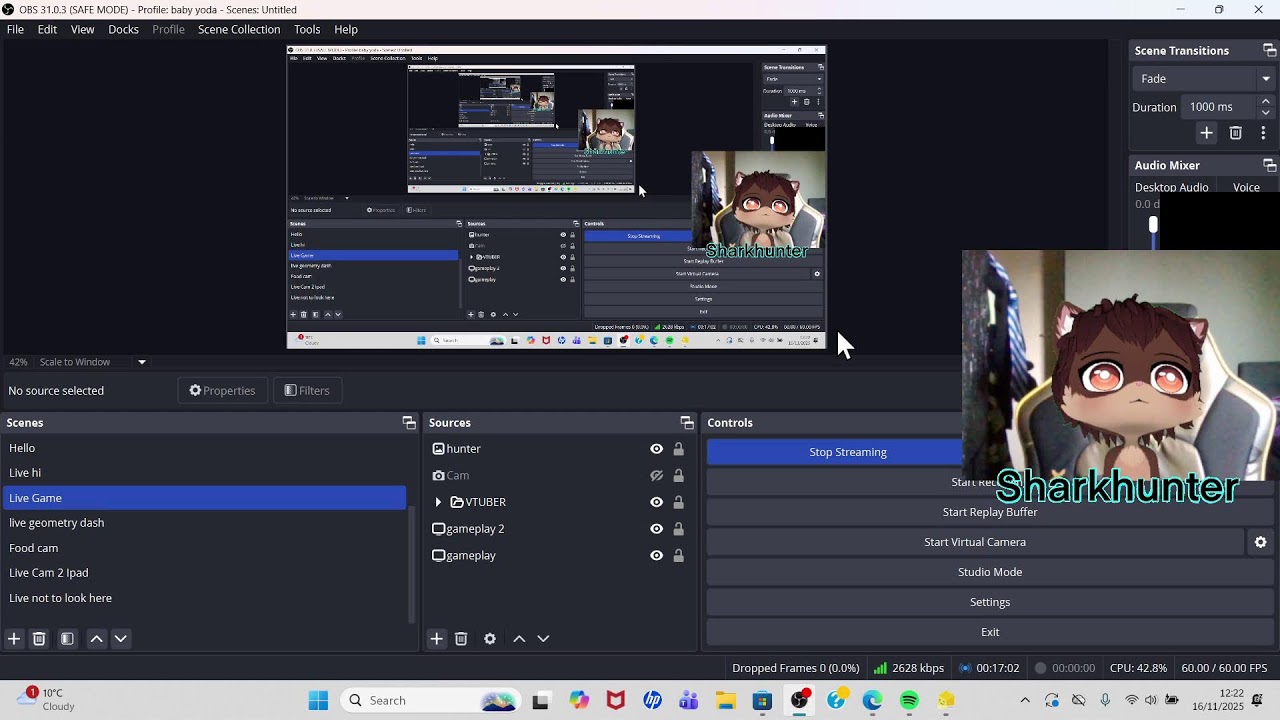Open Windows Start menu
The width and height of the screenshot is (1280, 720).
click(x=318, y=700)
